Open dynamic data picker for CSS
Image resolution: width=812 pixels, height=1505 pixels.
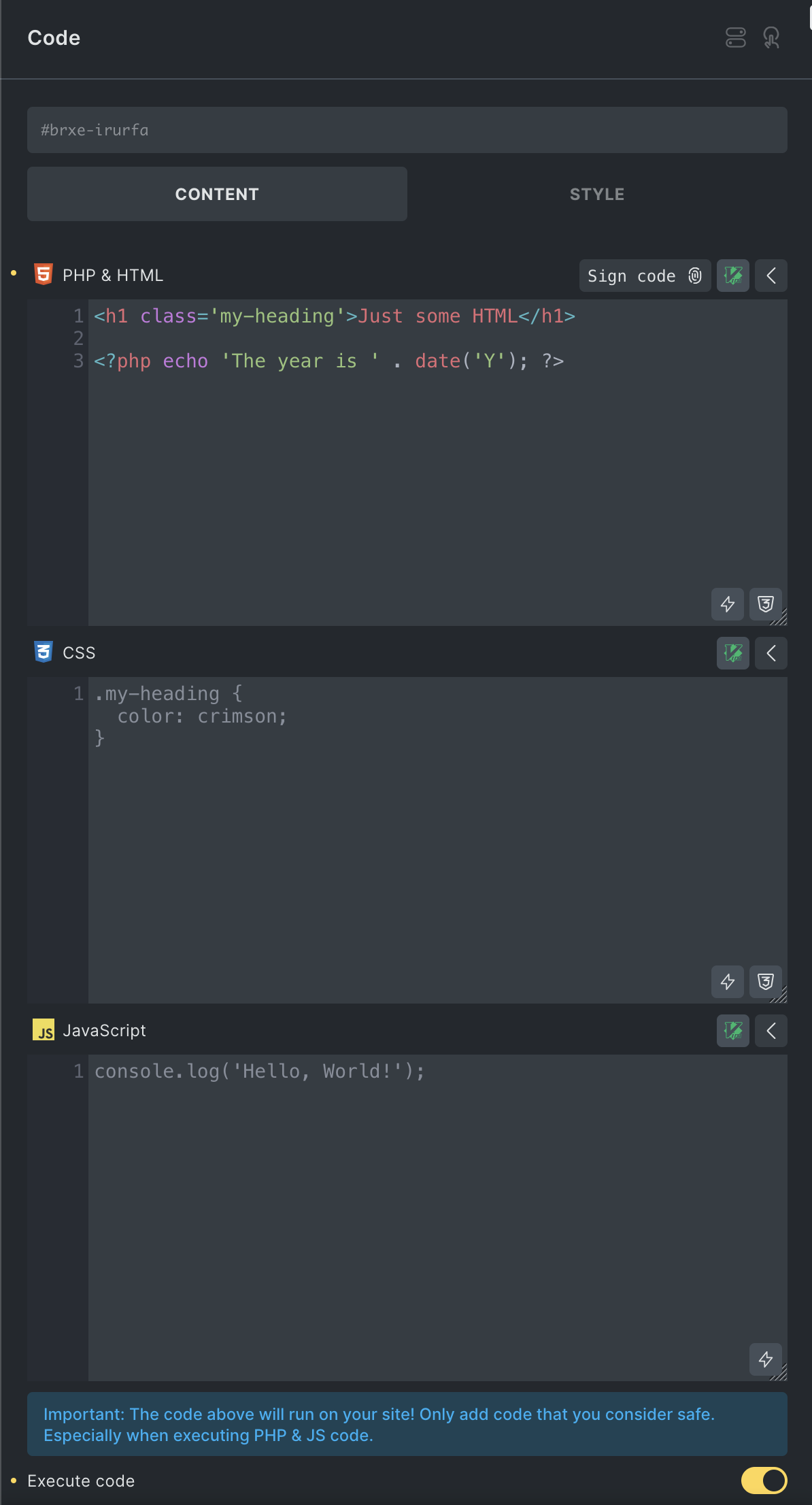click(x=732, y=653)
